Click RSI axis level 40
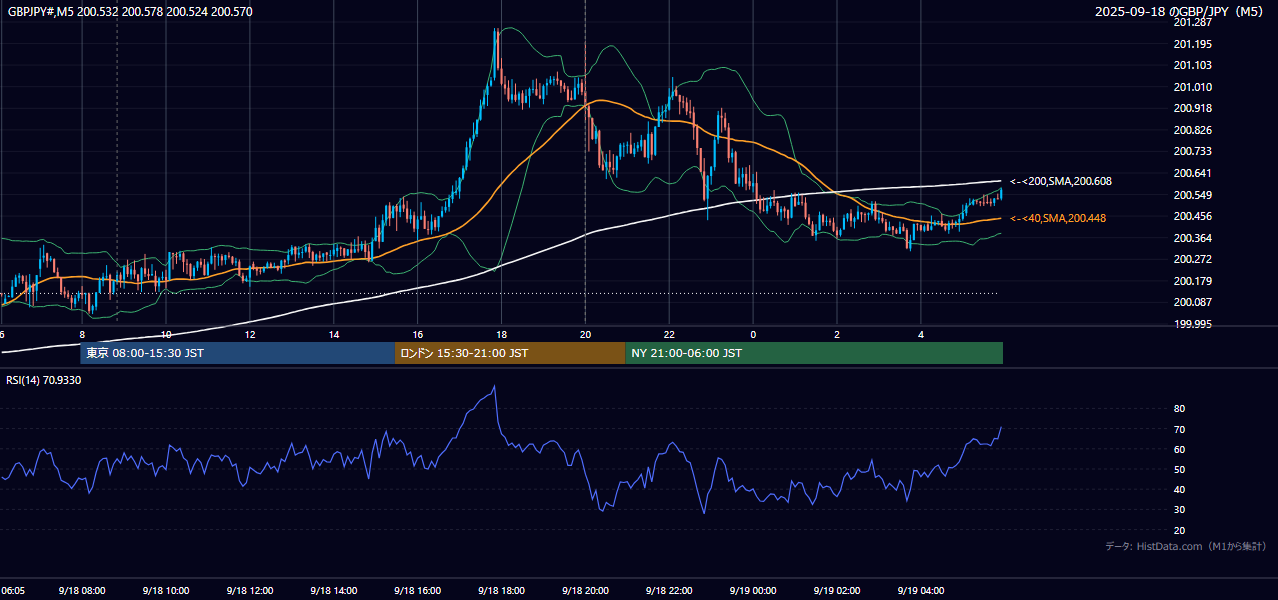1278x600 pixels. [1179, 489]
